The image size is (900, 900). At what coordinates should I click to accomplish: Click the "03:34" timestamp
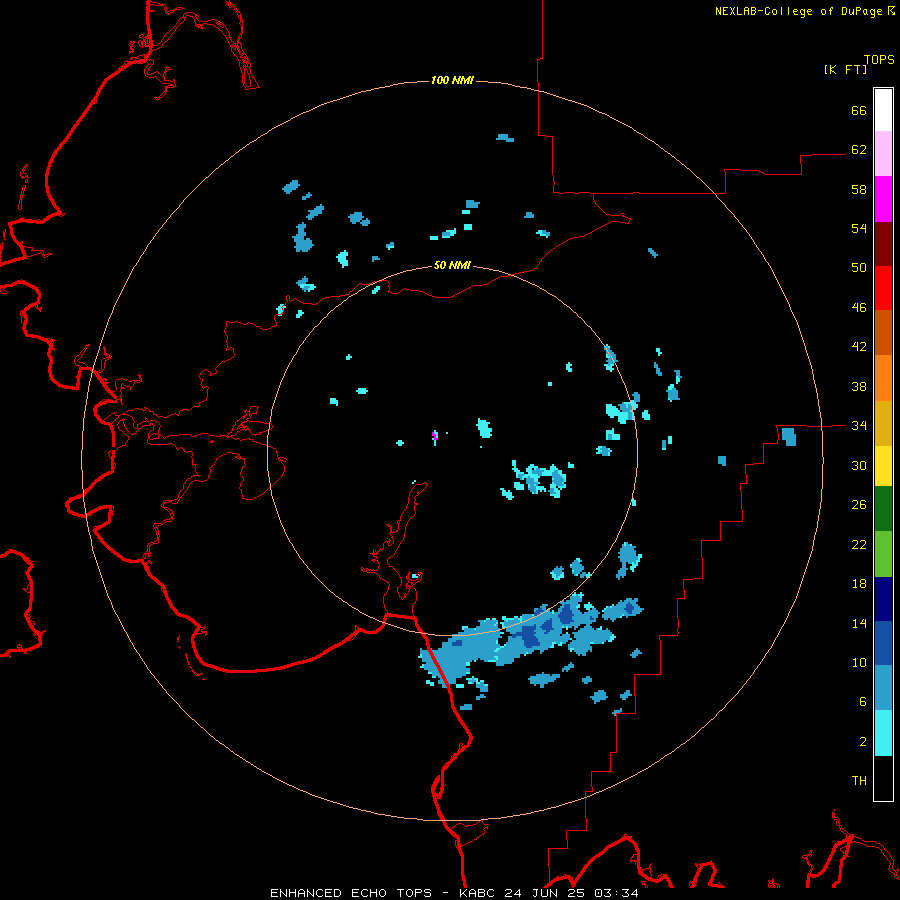(616, 893)
